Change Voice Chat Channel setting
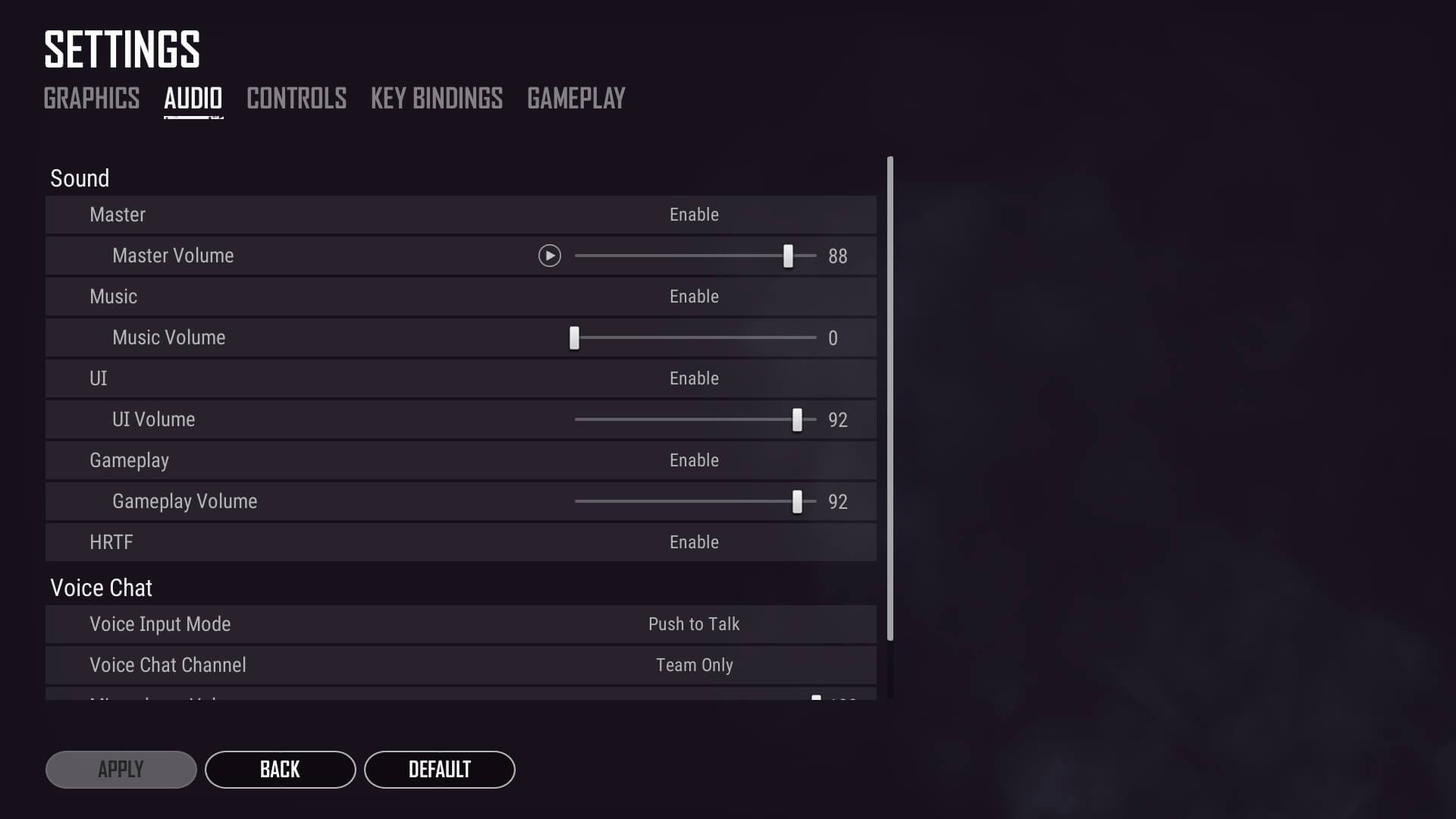The image size is (1456, 819). pyautogui.click(x=694, y=665)
